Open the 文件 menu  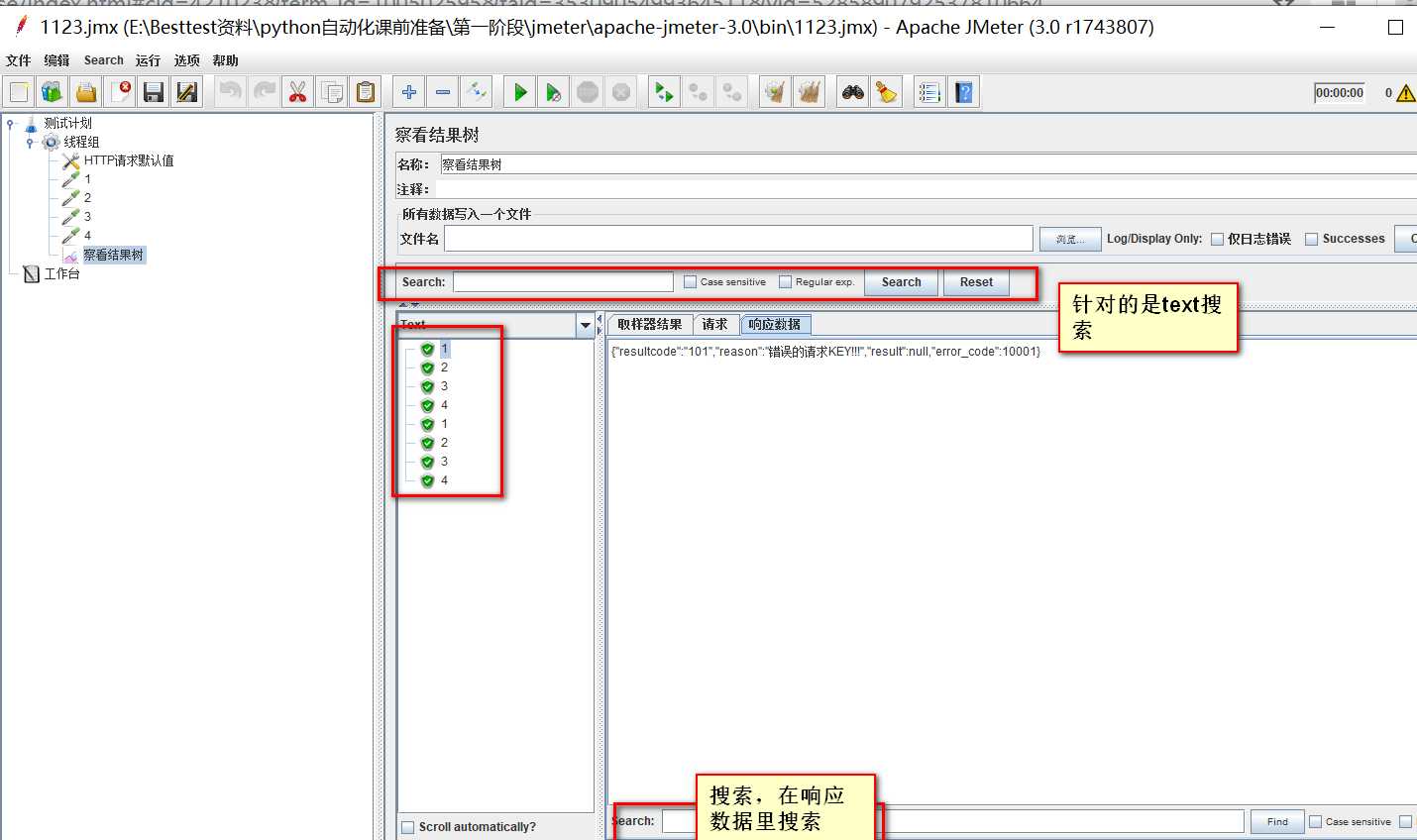click(19, 60)
